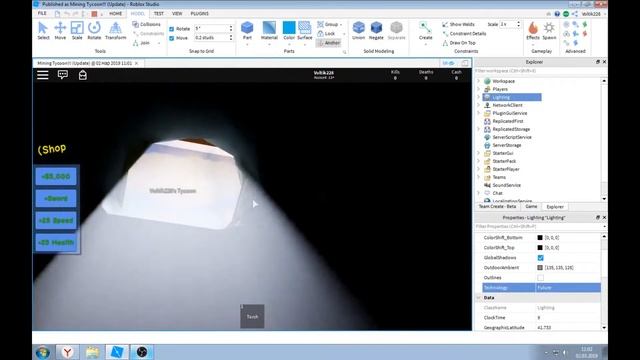This screenshot has width=640, height=360.
Task: Open the FILE menu
Action: tap(42, 13)
